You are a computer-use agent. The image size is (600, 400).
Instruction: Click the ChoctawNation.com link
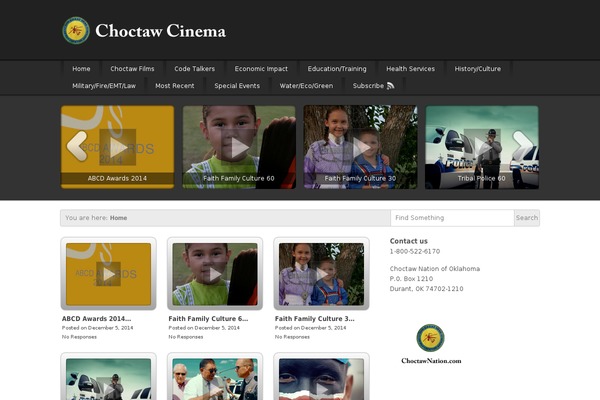coord(431,361)
